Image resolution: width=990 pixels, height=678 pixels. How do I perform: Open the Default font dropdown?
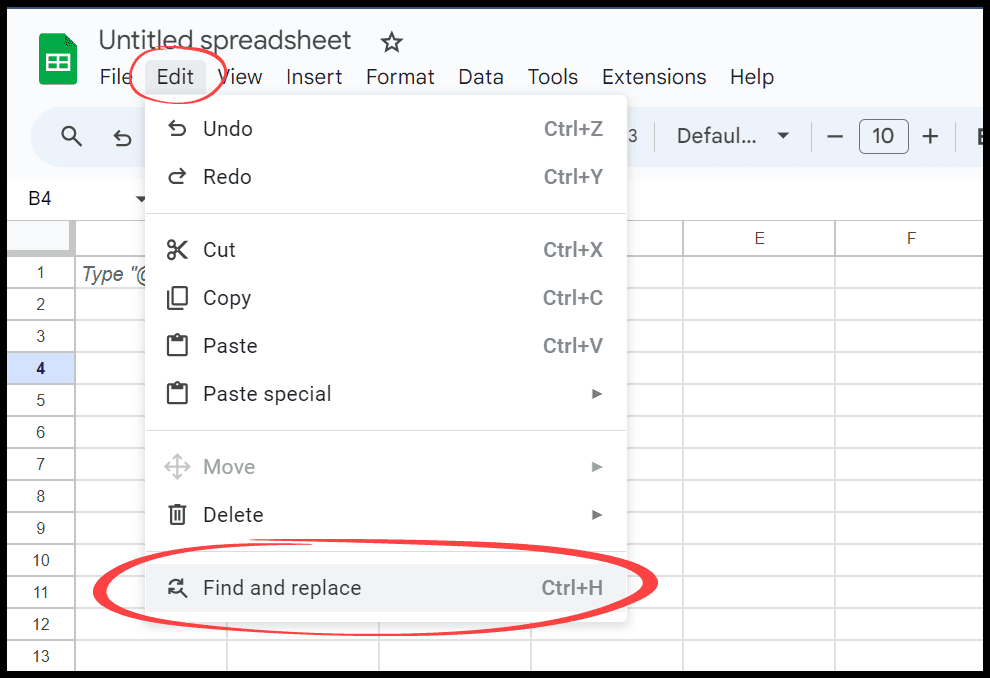pos(733,136)
